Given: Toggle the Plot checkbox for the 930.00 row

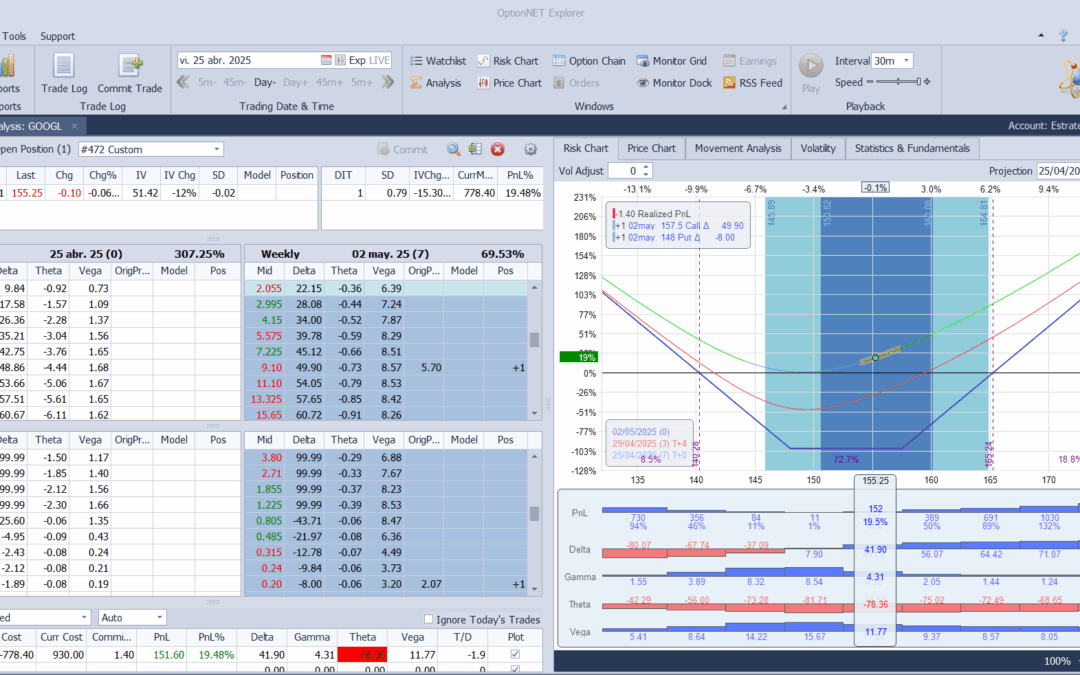Looking at the screenshot, I should point(515,654).
